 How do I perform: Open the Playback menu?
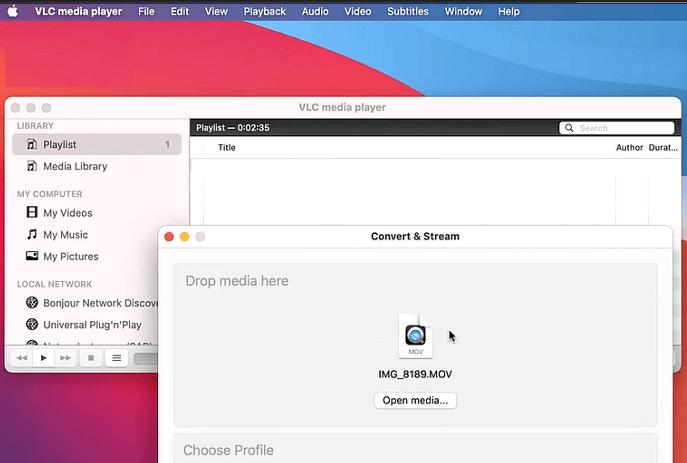point(265,11)
